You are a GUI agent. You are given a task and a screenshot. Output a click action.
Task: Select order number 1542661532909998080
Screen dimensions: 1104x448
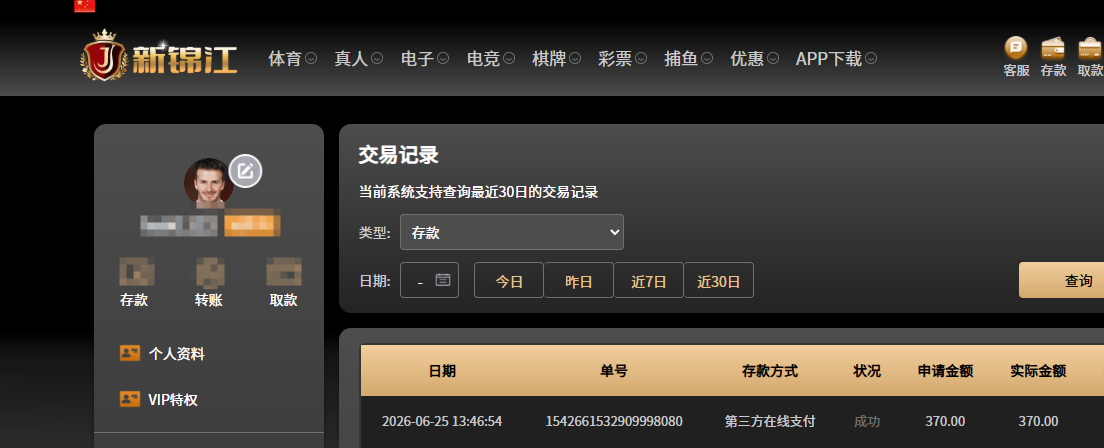click(614, 421)
